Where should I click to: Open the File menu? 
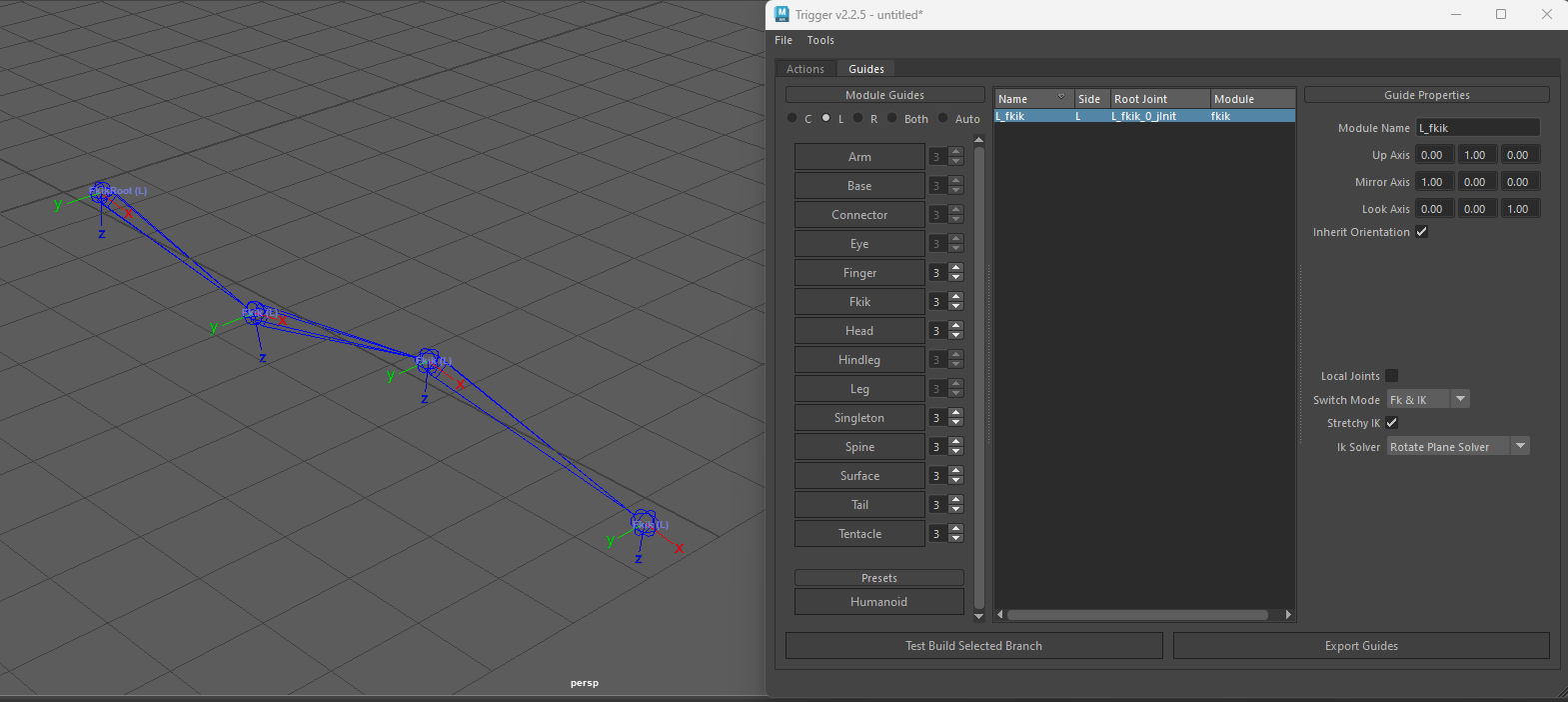[784, 40]
